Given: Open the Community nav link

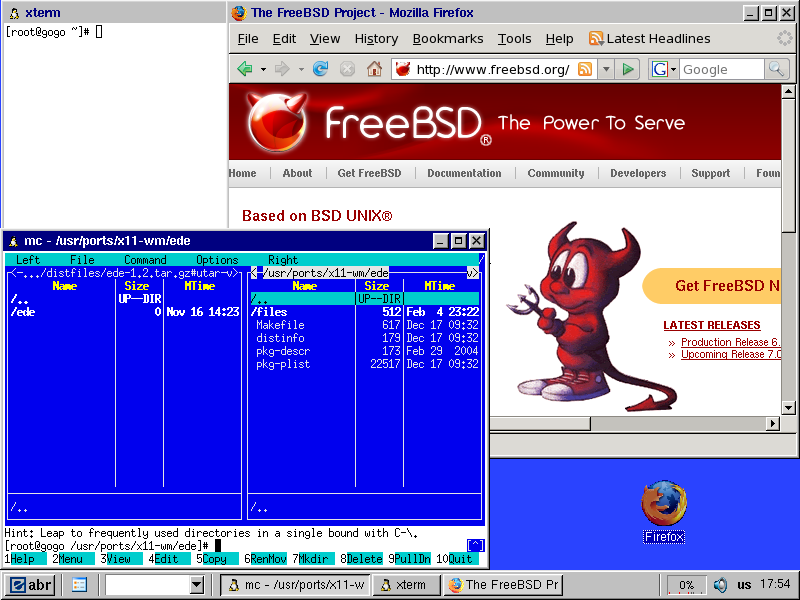Looking at the screenshot, I should tap(556, 173).
